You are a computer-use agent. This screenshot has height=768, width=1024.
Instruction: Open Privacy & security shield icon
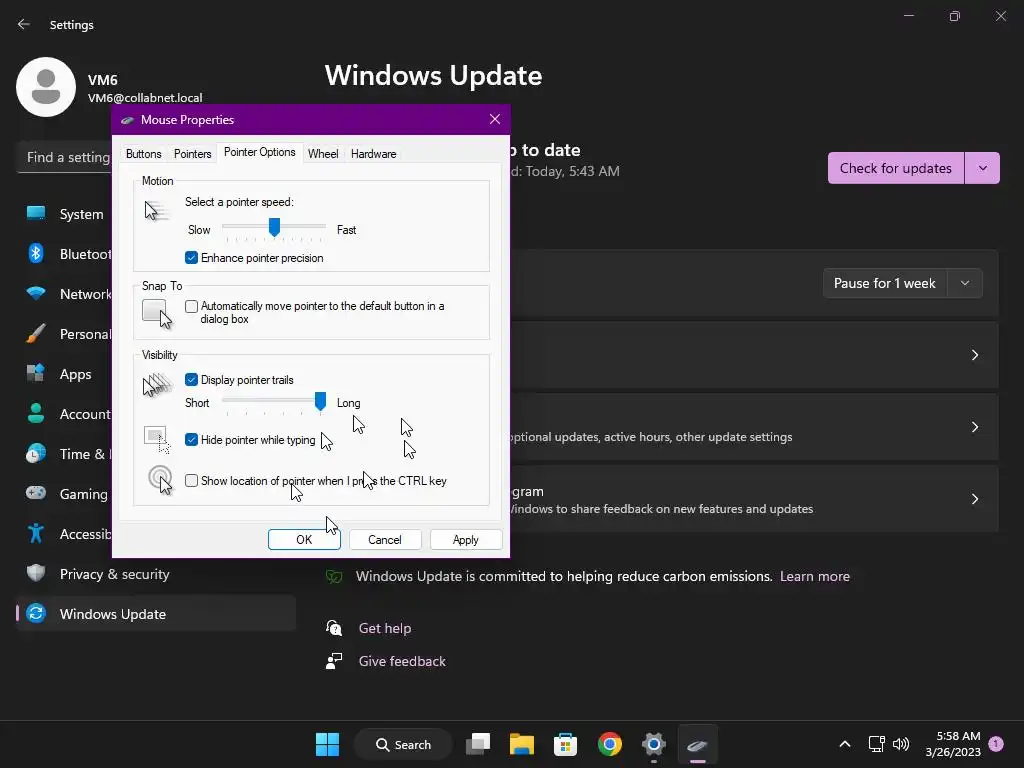(36, 573)
